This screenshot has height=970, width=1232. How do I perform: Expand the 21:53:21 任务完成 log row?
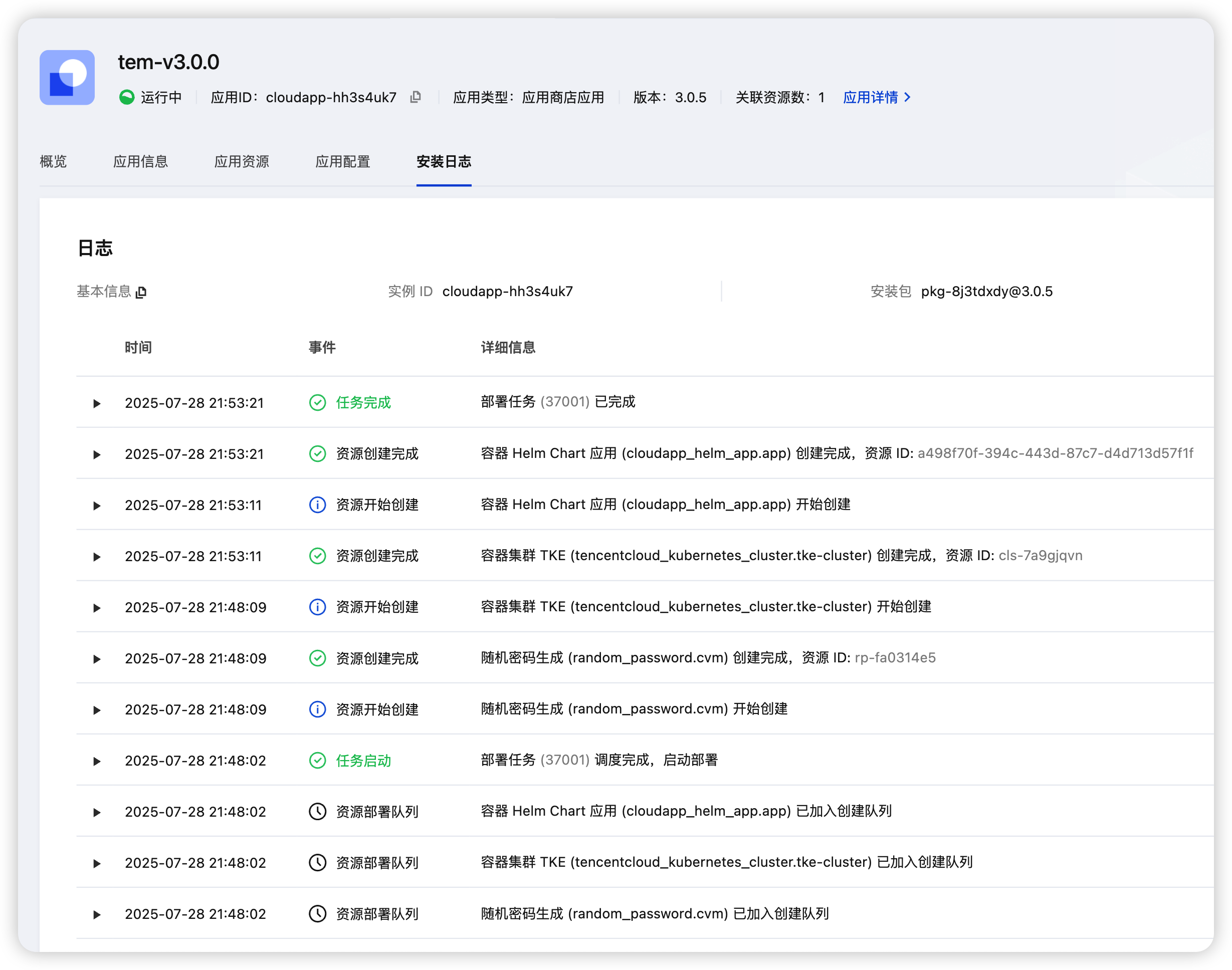point(97,403)
